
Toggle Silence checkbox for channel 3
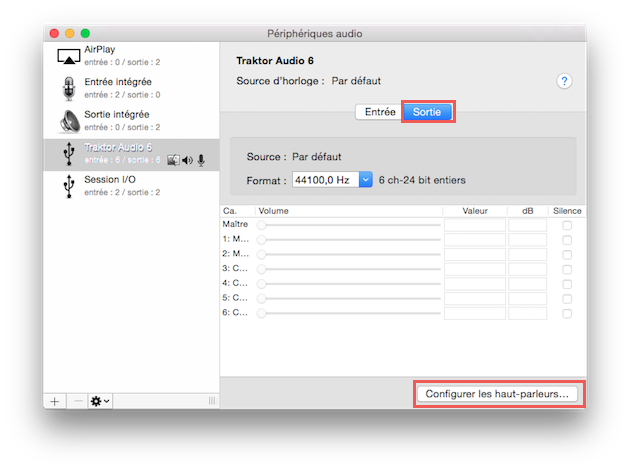pos(567,270)
